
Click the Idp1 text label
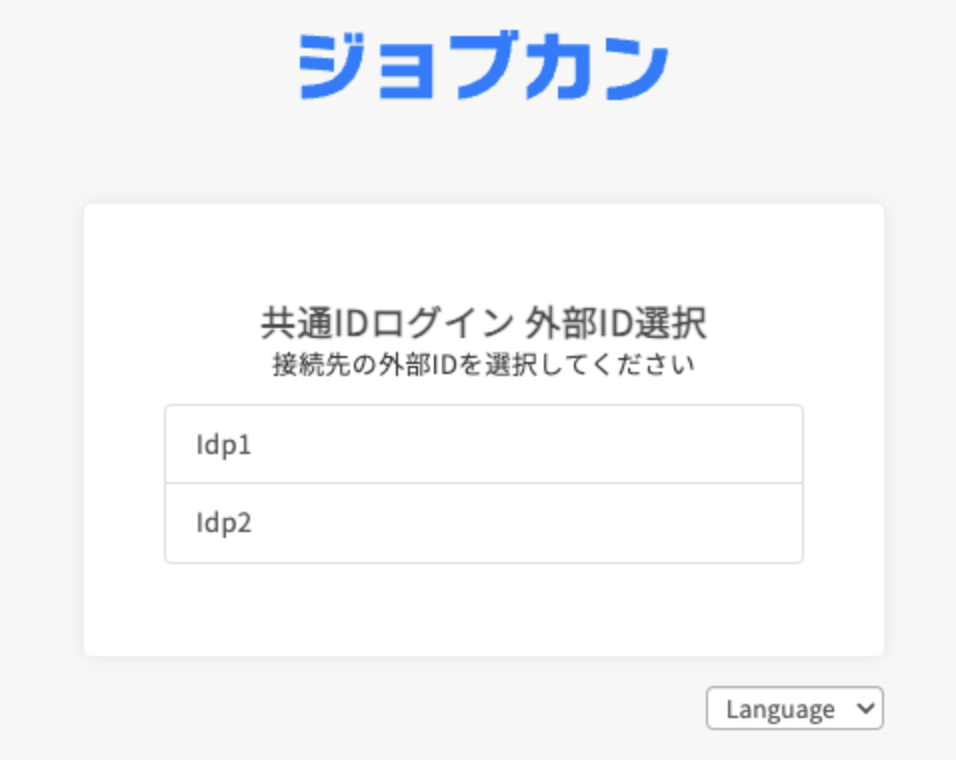[x=224, y=444]
